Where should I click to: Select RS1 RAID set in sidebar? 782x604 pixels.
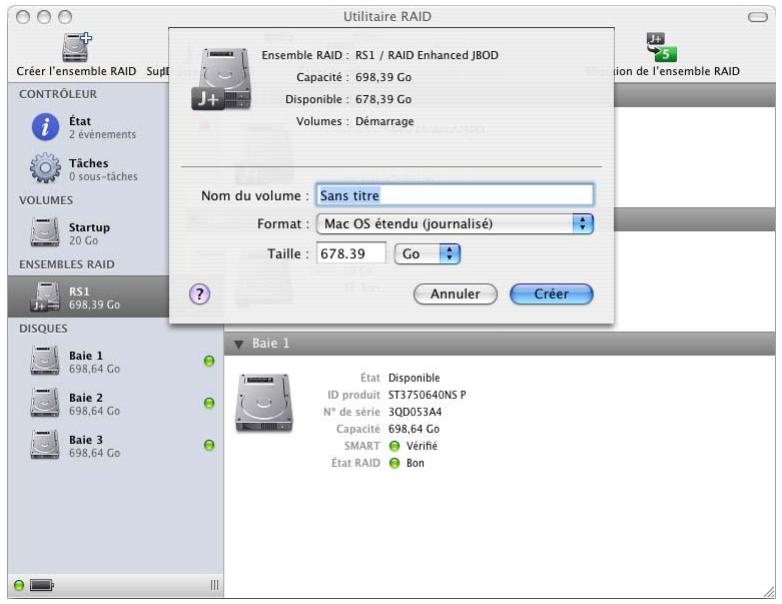point(88,297)
